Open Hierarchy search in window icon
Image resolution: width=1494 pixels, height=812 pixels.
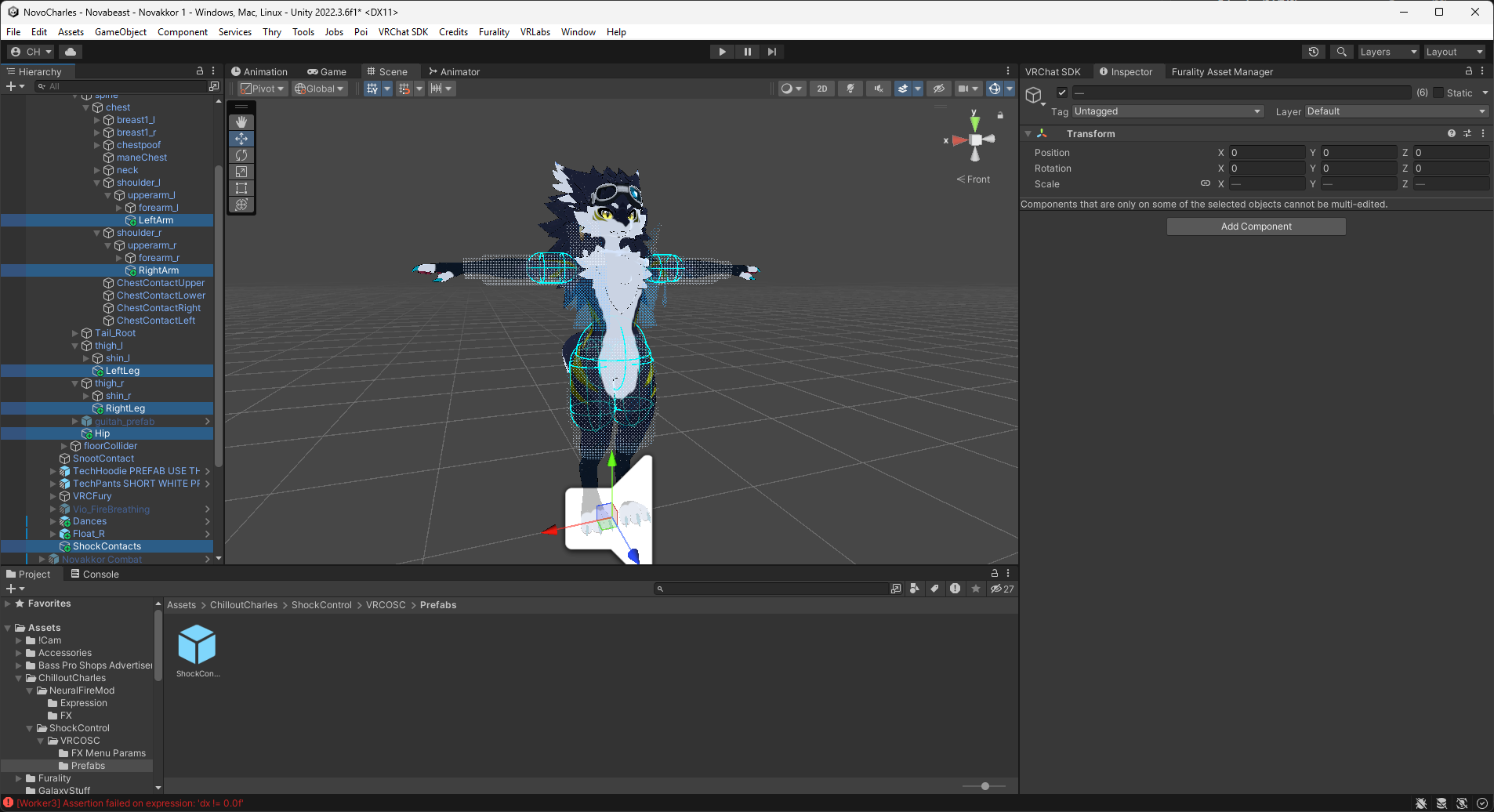point(214,86)
